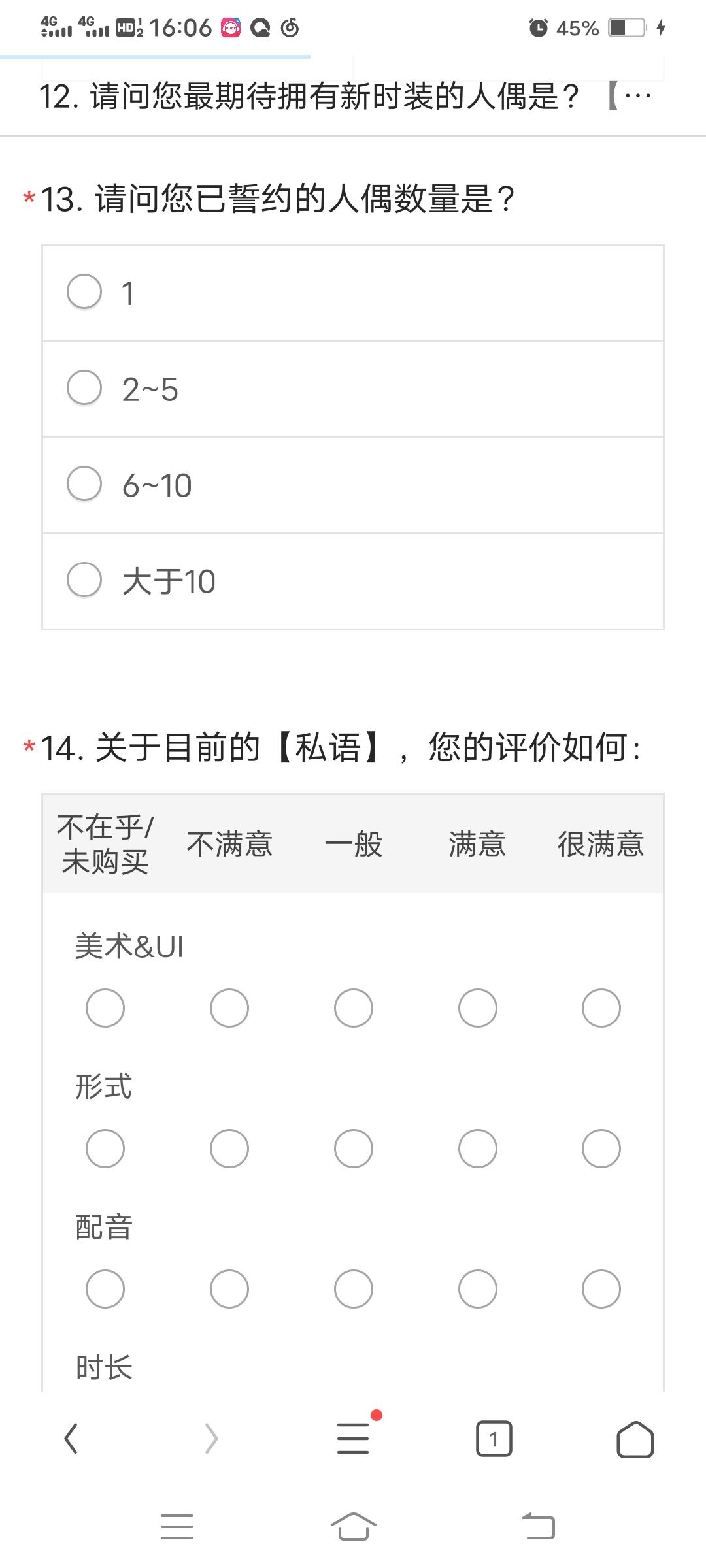This screenshot has width=706, height=1568.
Task: Open Android recent apps menu button
Action: click(x=176, y=1527)
